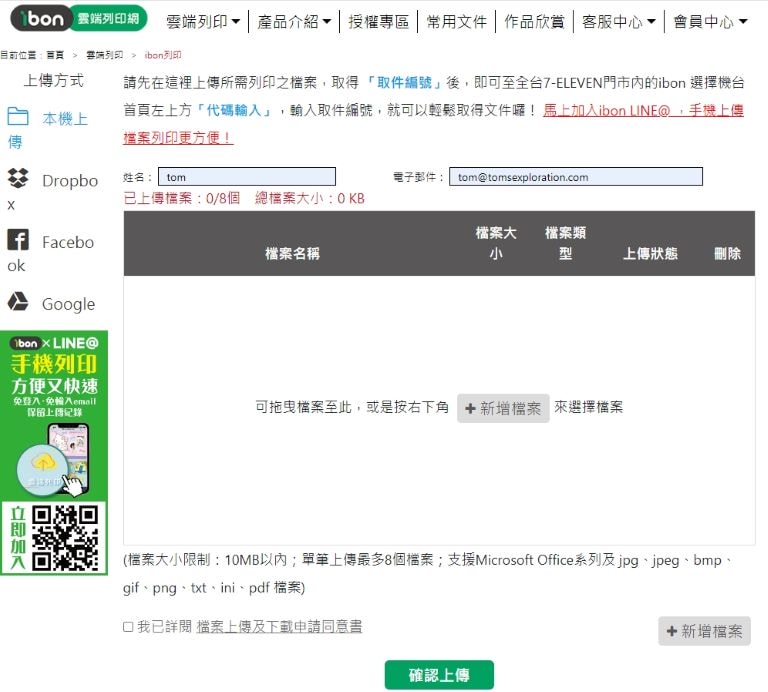Expand the 產品介紹 menu
This screenshot has width=768, height=692.
pyautogui.click(x=294, y=22)
